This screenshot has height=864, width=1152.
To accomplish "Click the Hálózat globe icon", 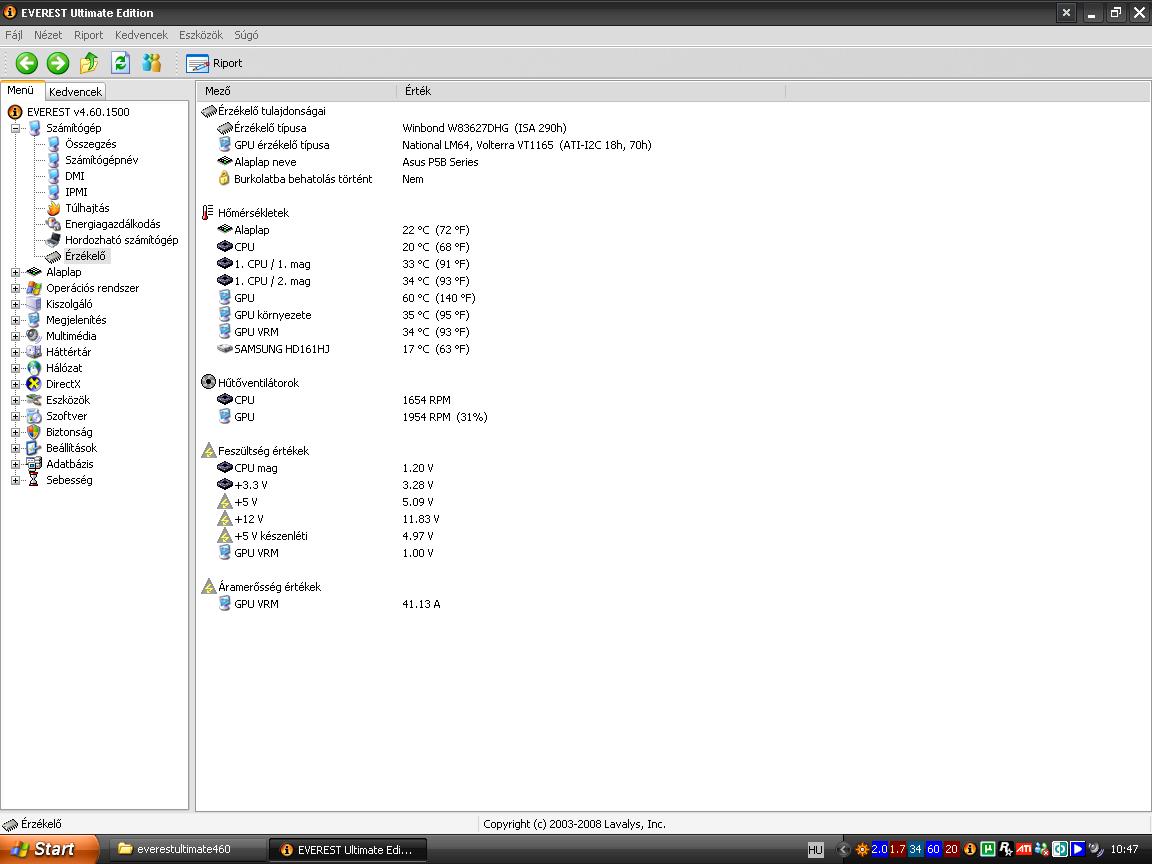I will (x=34, y=368).
